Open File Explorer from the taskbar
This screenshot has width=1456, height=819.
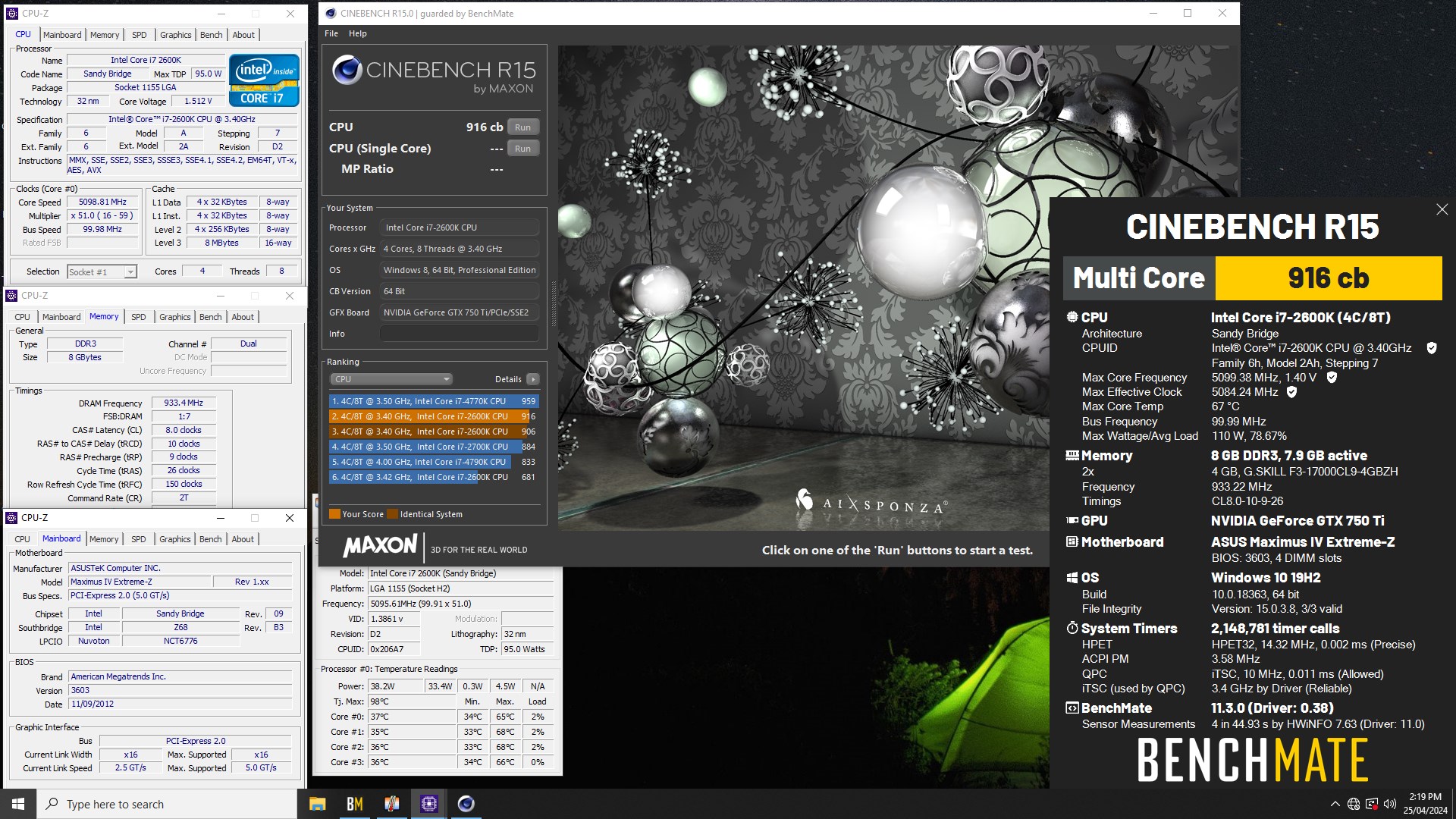point(318,804)
